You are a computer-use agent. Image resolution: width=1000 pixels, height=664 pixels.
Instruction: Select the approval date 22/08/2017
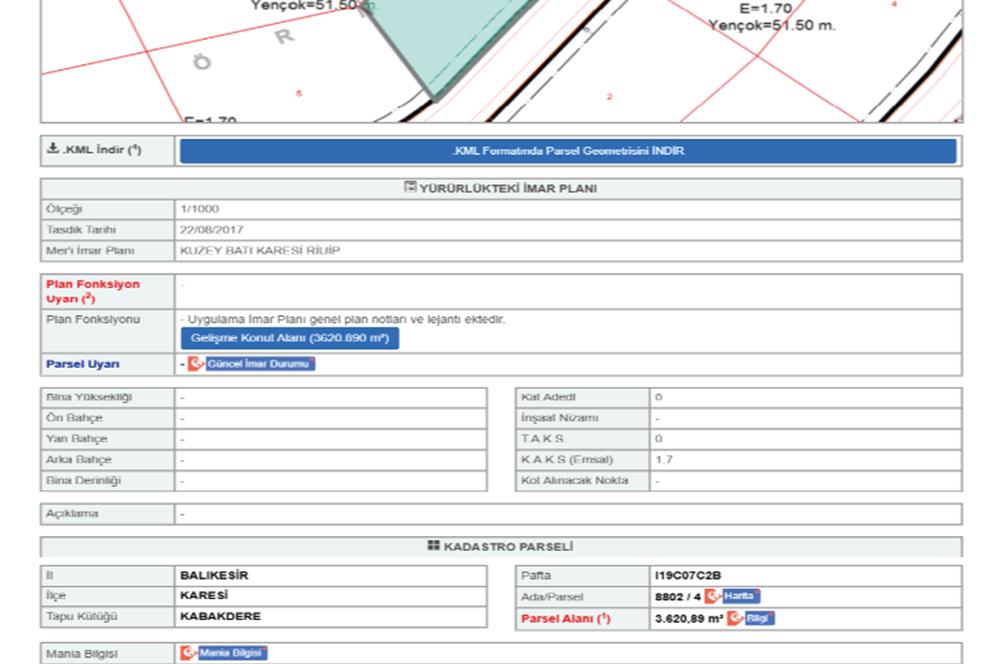click(x=212, y=230)
